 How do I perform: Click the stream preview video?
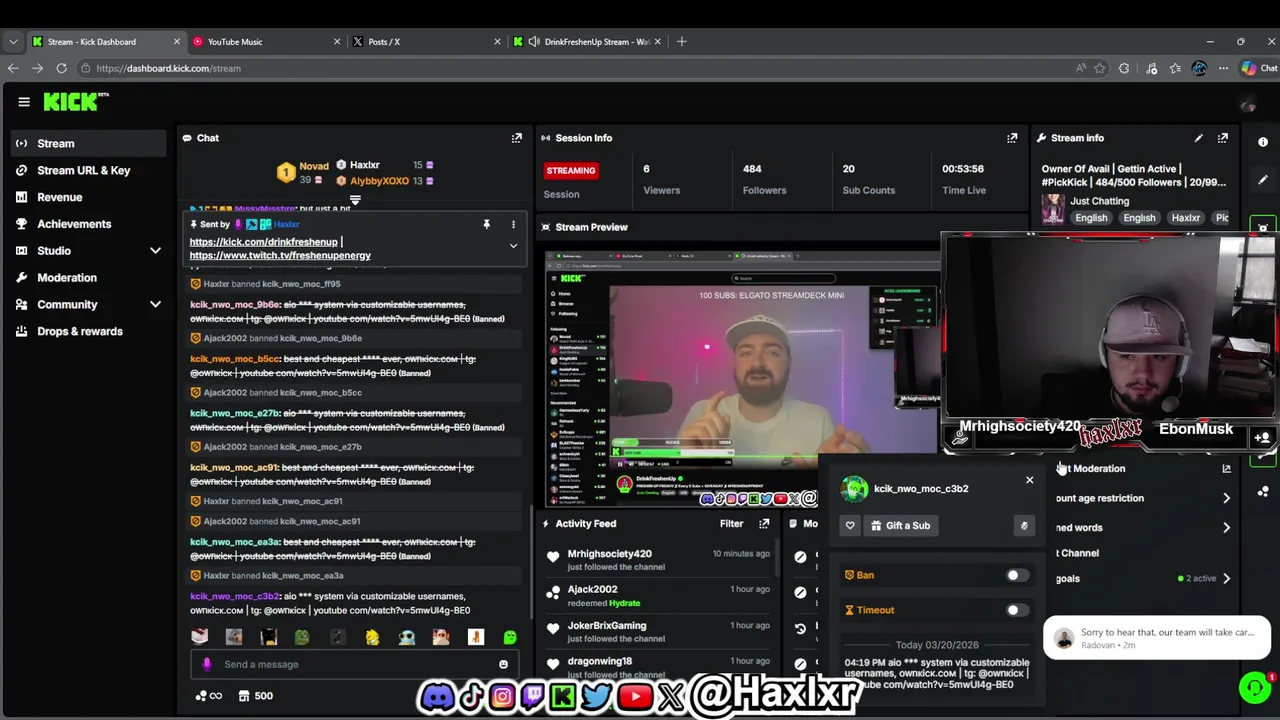[742, 377]
